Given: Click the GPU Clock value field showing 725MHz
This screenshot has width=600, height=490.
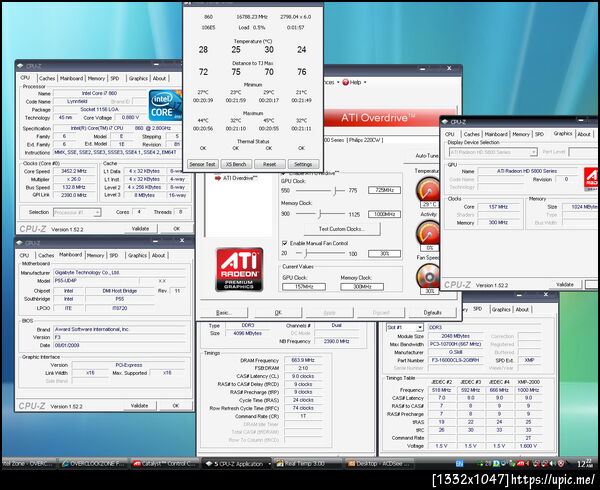Looking at the screenshot, I should 384,190.
